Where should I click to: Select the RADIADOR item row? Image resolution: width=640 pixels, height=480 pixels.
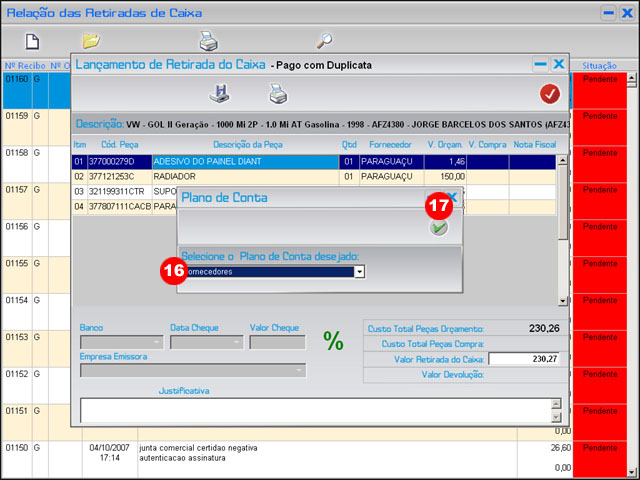244,175
